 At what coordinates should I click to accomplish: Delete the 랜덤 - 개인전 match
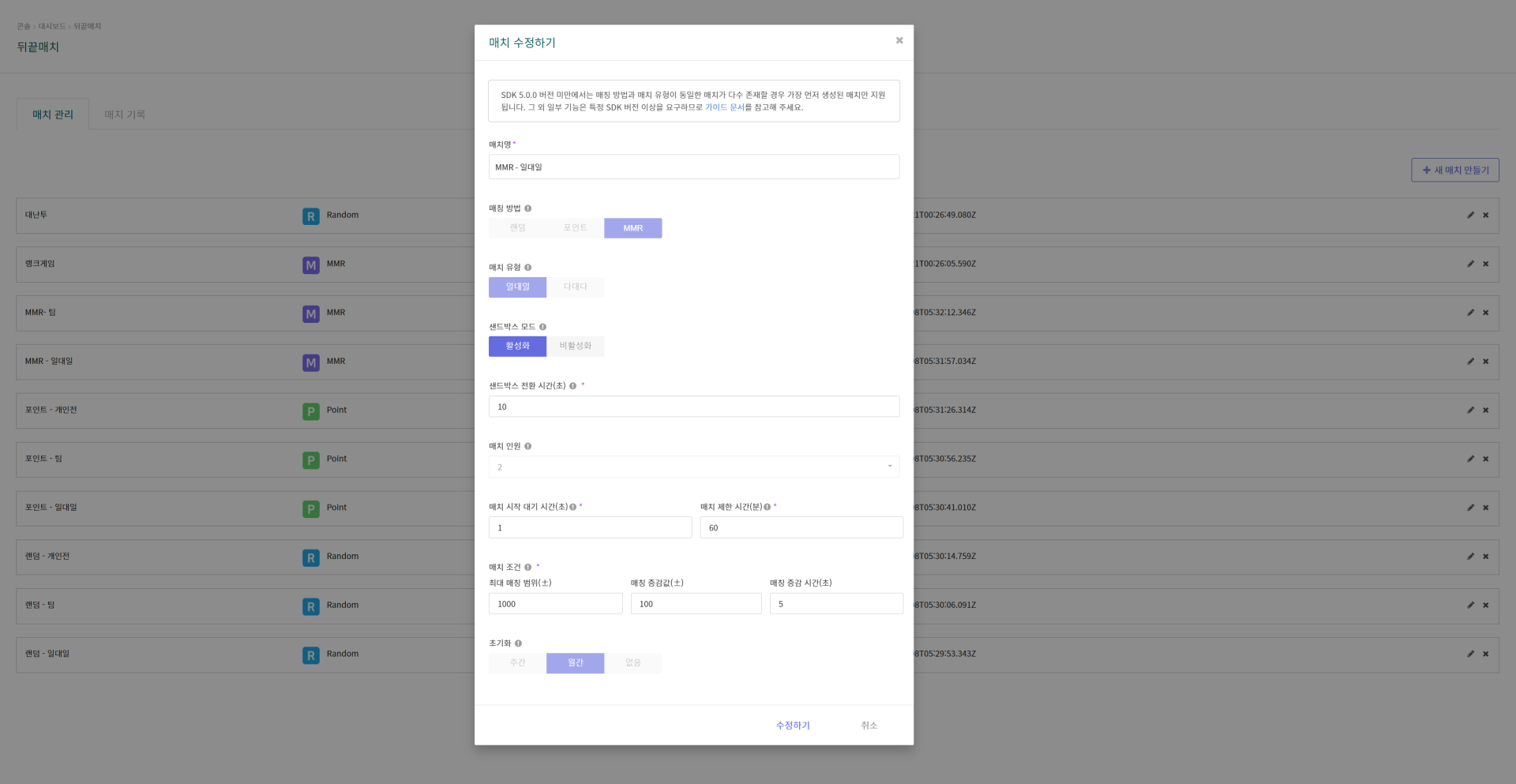pyautogui.click(x=1485, y=557)
